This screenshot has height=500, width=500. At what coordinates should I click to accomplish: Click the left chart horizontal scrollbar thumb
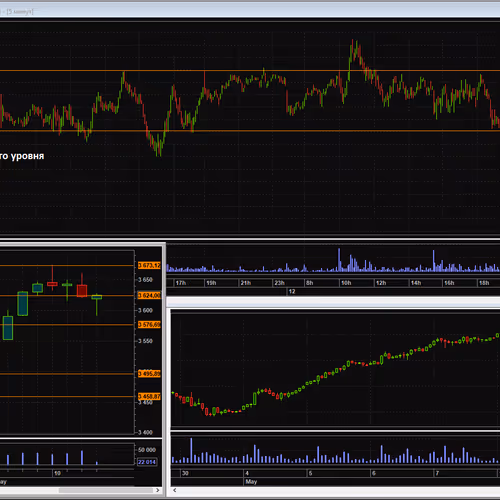106,490
